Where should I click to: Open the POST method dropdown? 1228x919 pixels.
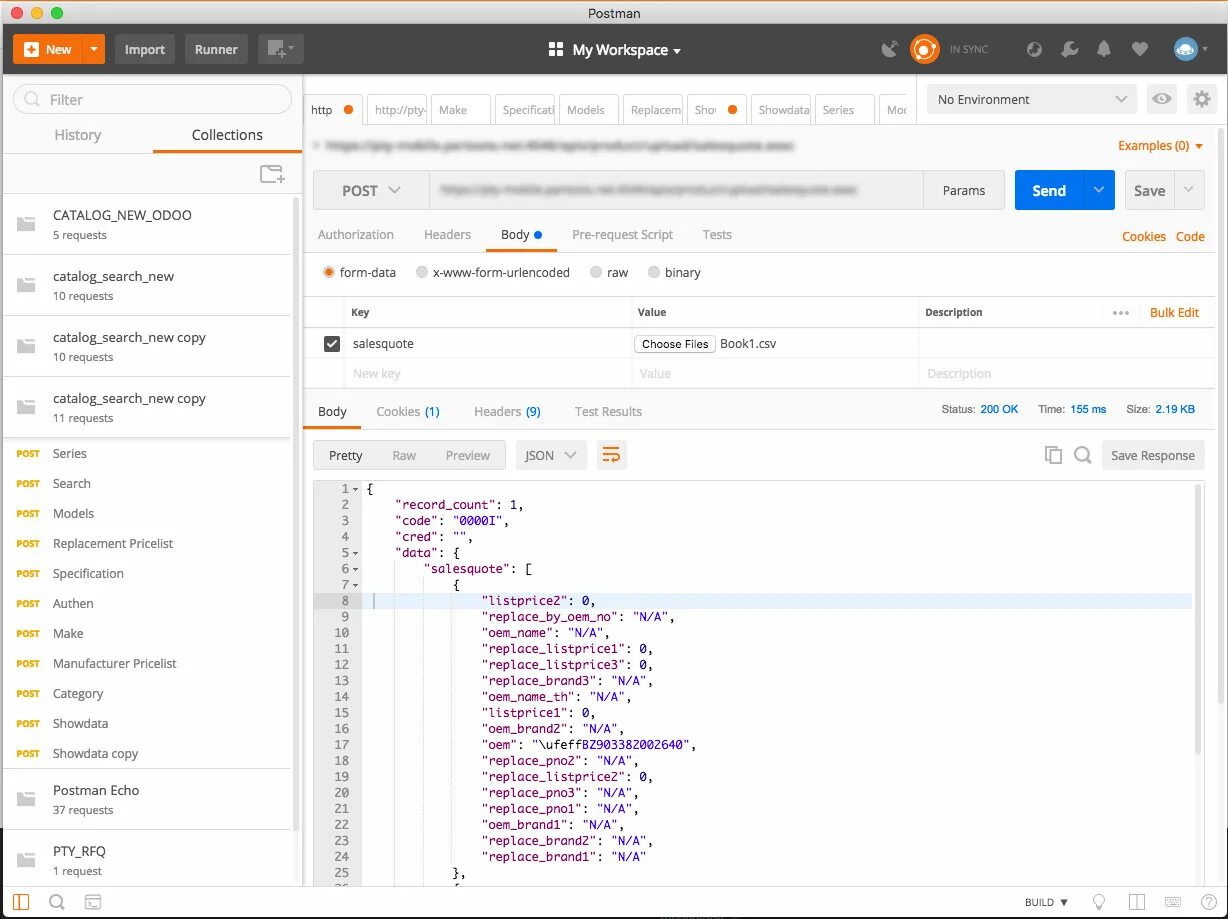coord(370,189)
